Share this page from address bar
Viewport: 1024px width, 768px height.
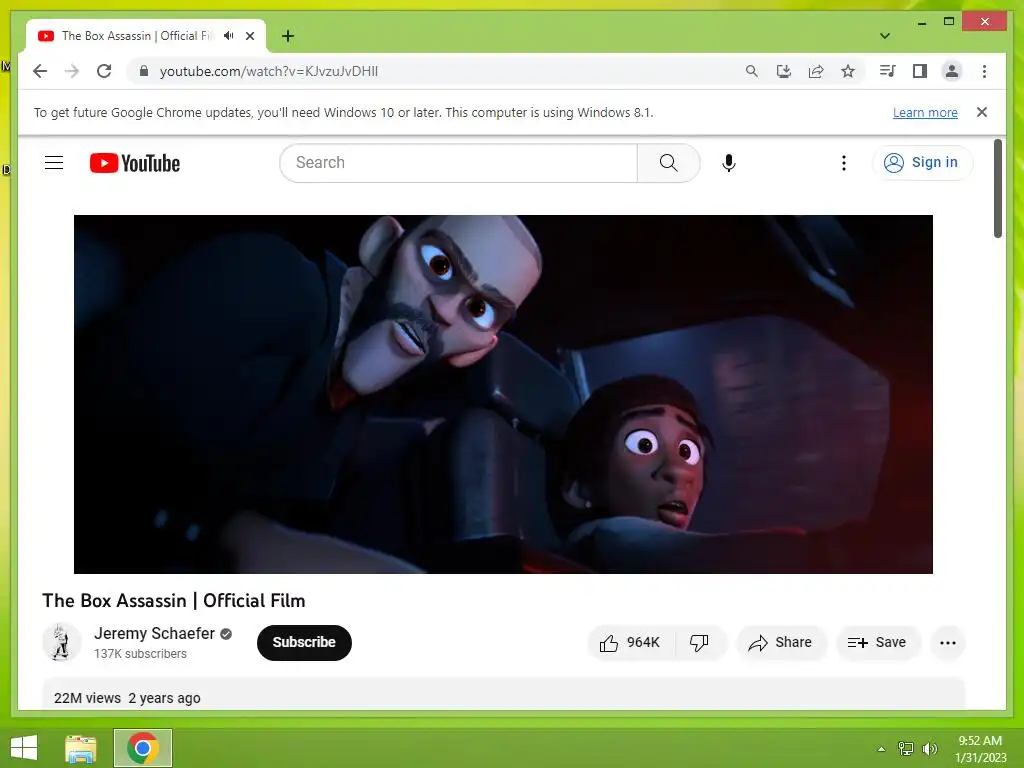[816, 71]
